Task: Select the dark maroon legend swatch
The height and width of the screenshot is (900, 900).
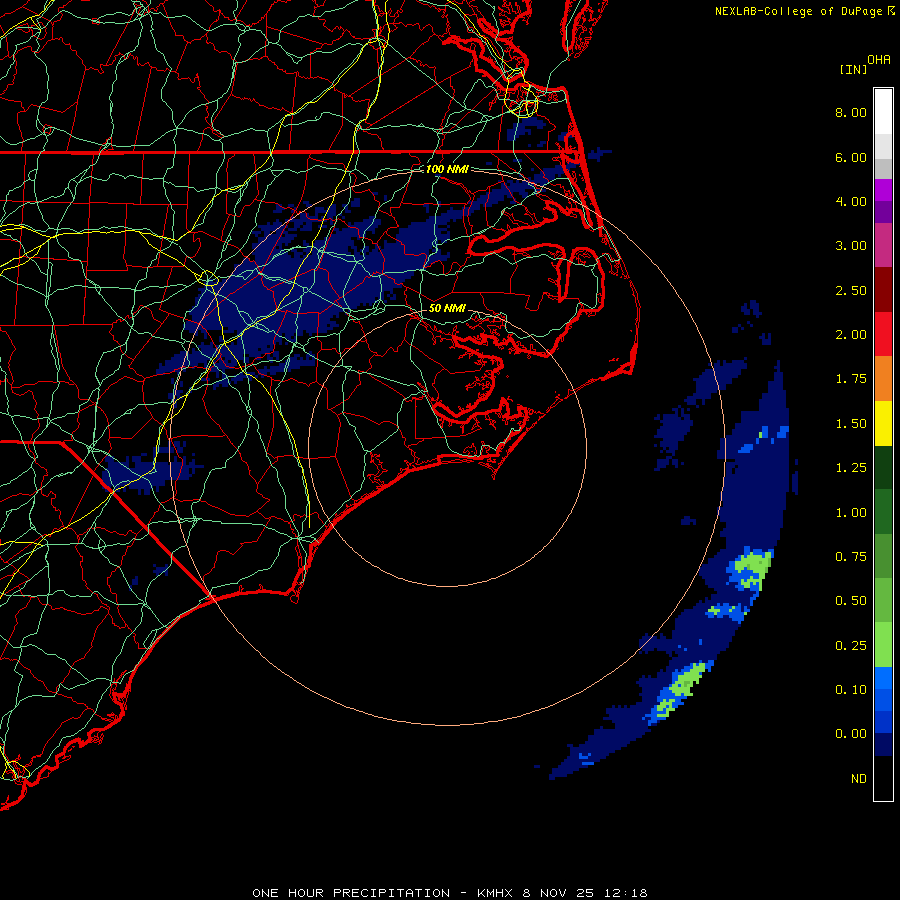Action: click(883, 290)
